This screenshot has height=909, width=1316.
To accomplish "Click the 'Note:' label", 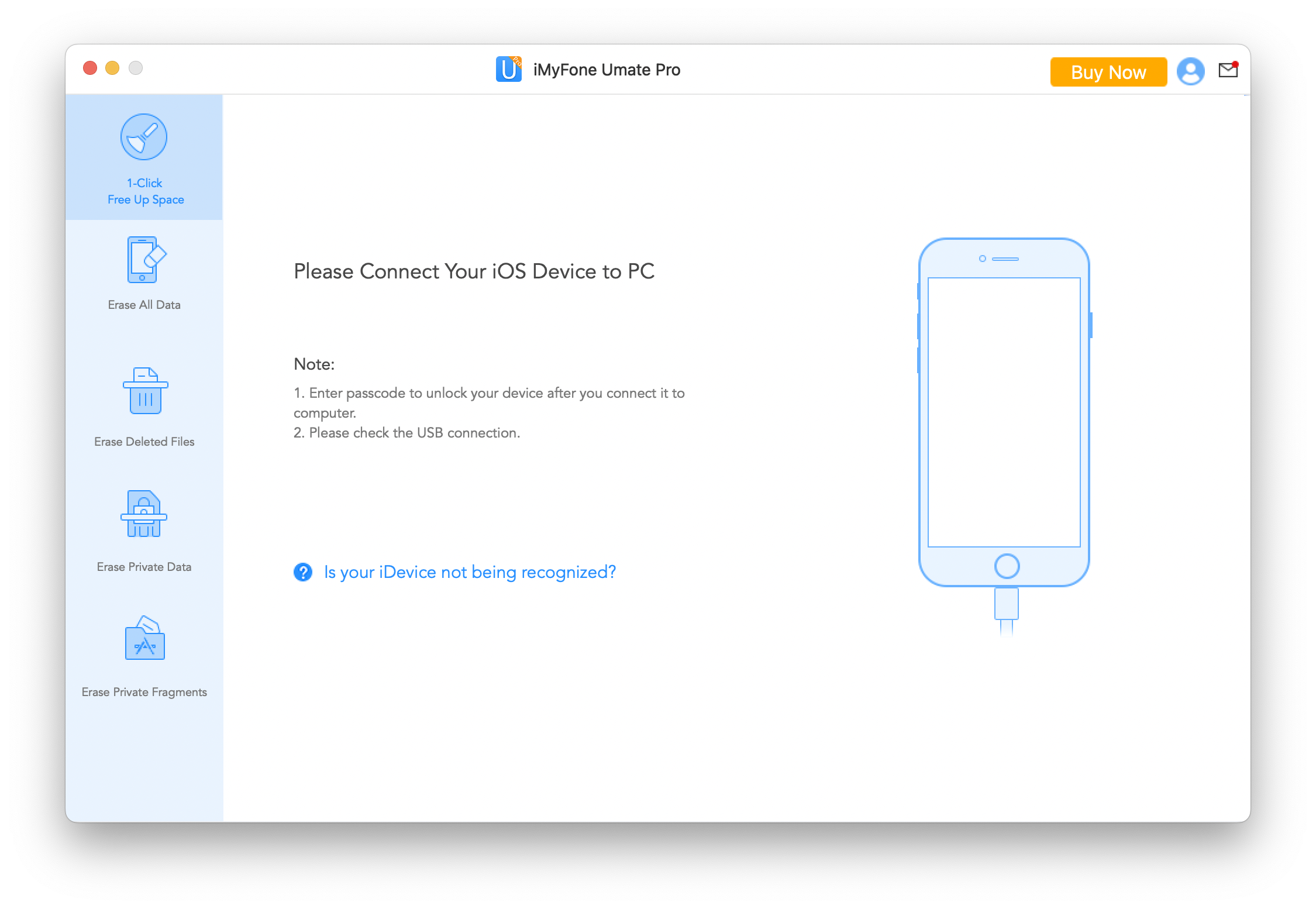I will (314, 364).
